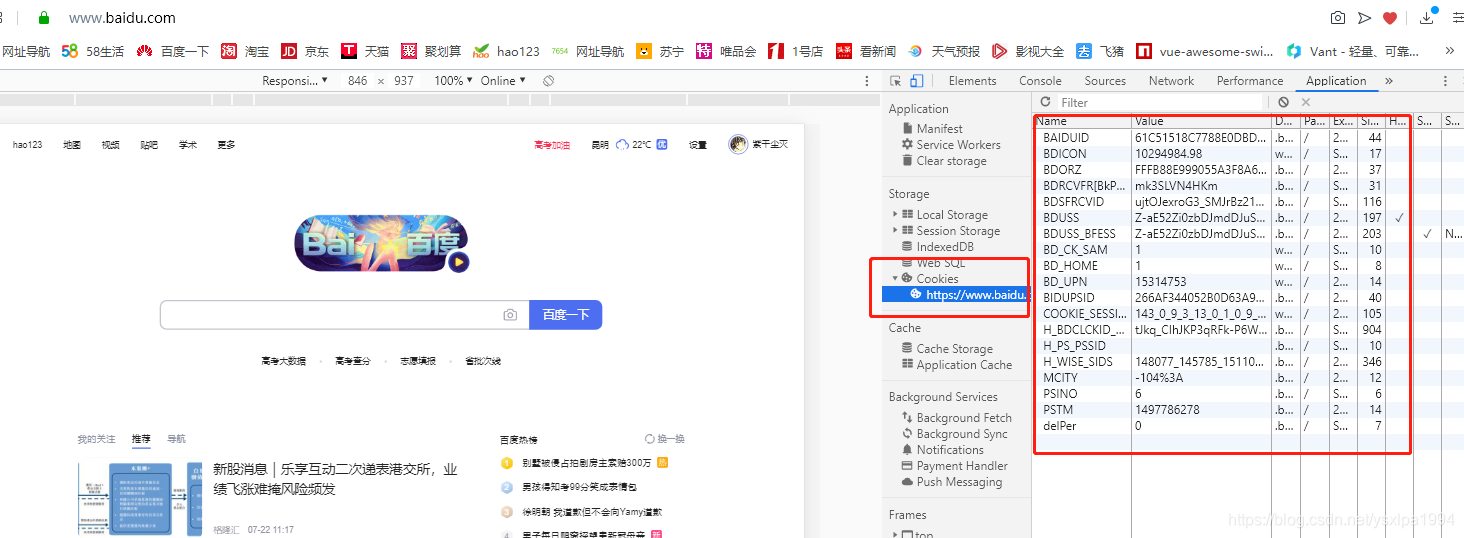Open the 天猫 bookmark
Screen dimensions: 1464x538
365,51
